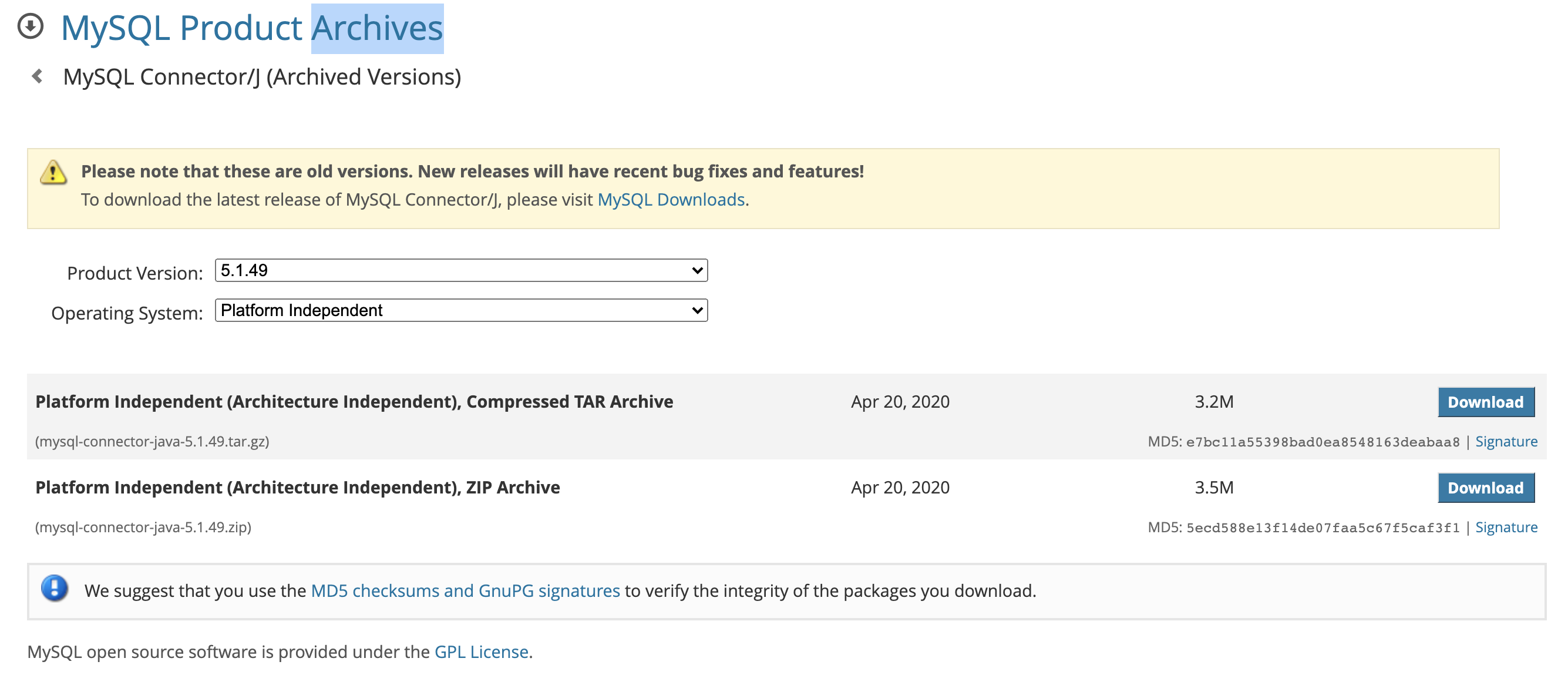Download the Compressed TAR Archive
This screenshot has height=685, width=1568.
pyautogui.click(x=1485, y=402)
